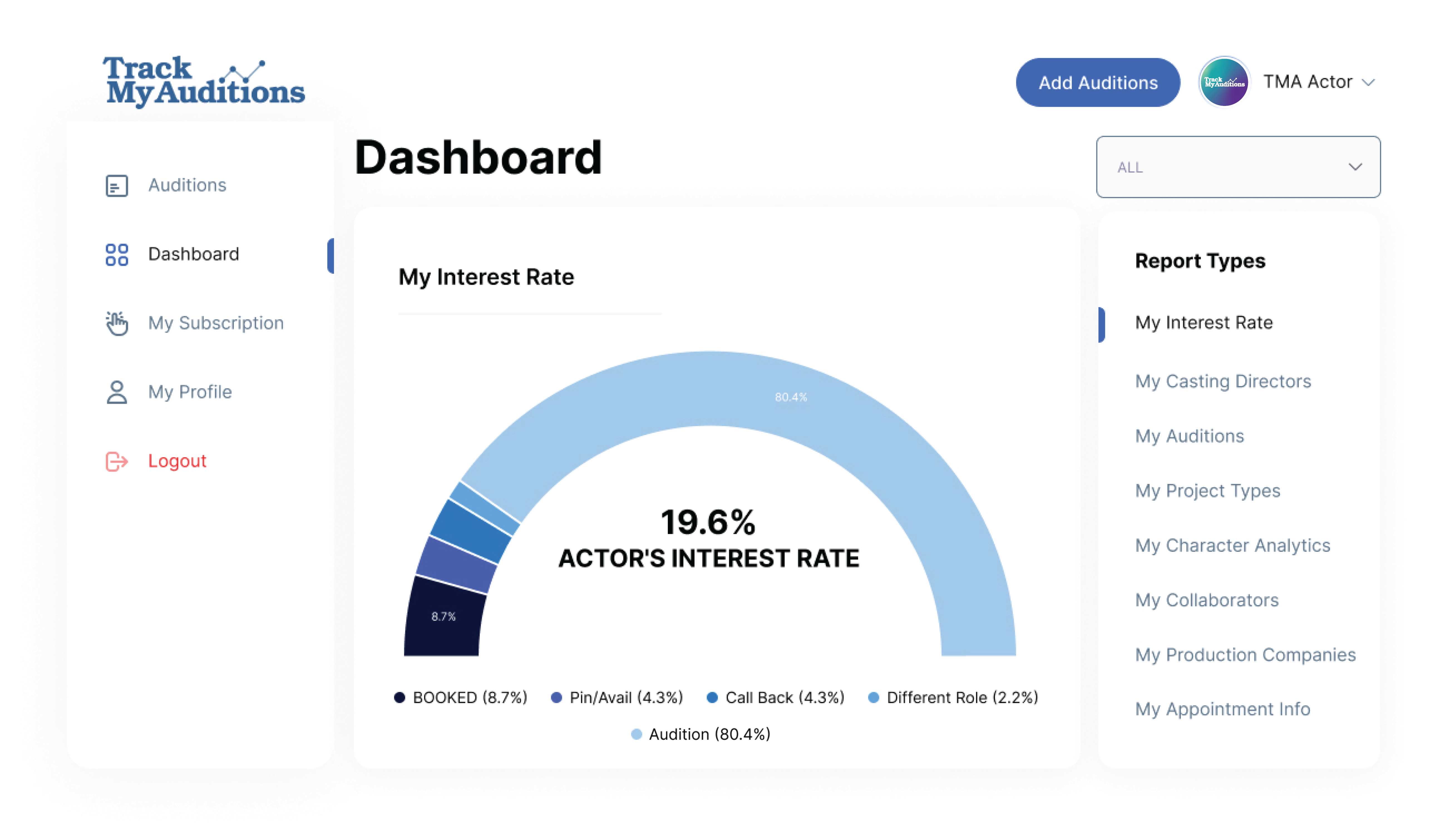The height and width of the screenshot is (840, 1438).
Task: Open My Collaborators report
Action: (1206, 601)
